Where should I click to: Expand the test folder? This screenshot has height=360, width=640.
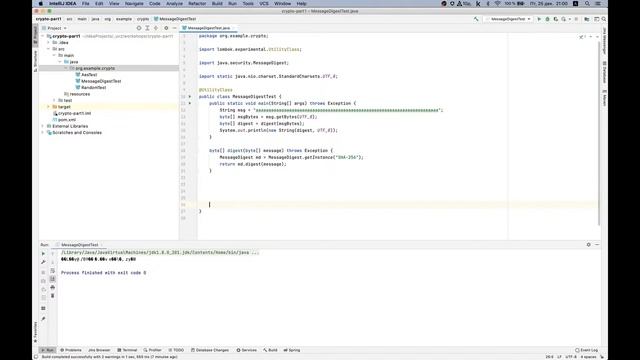point(54,100)
